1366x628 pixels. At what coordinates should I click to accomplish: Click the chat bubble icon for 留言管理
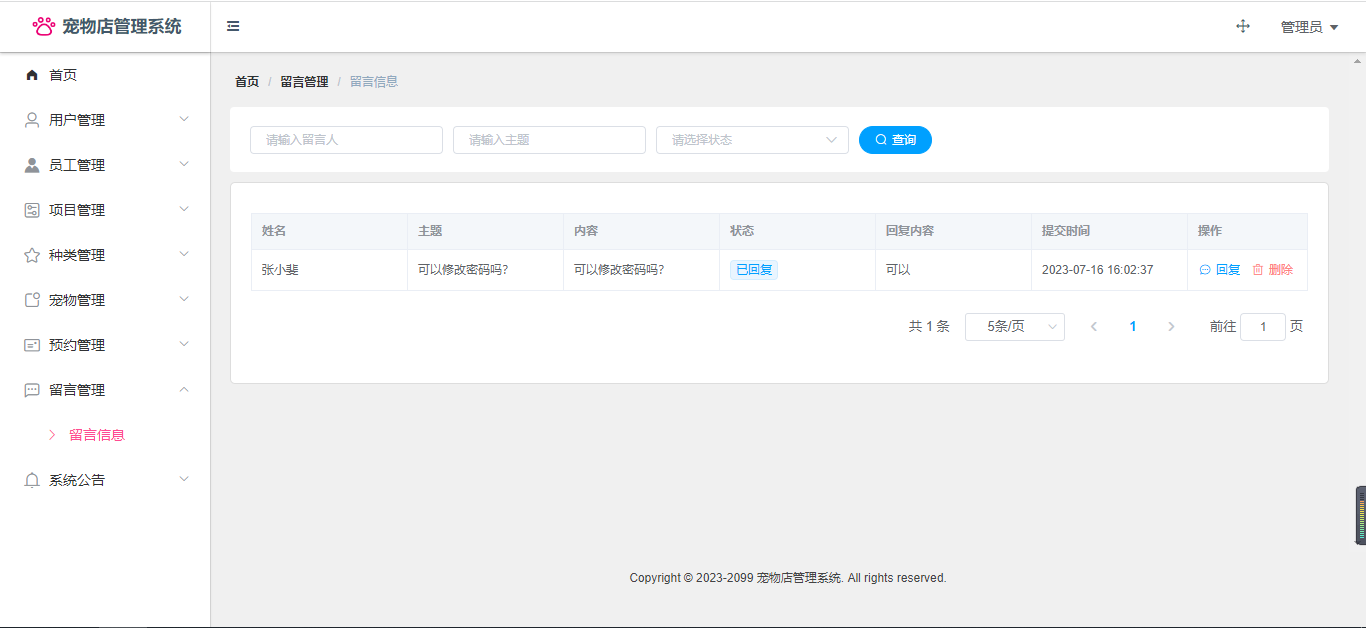pyautogui.click(x=32, y=390)
